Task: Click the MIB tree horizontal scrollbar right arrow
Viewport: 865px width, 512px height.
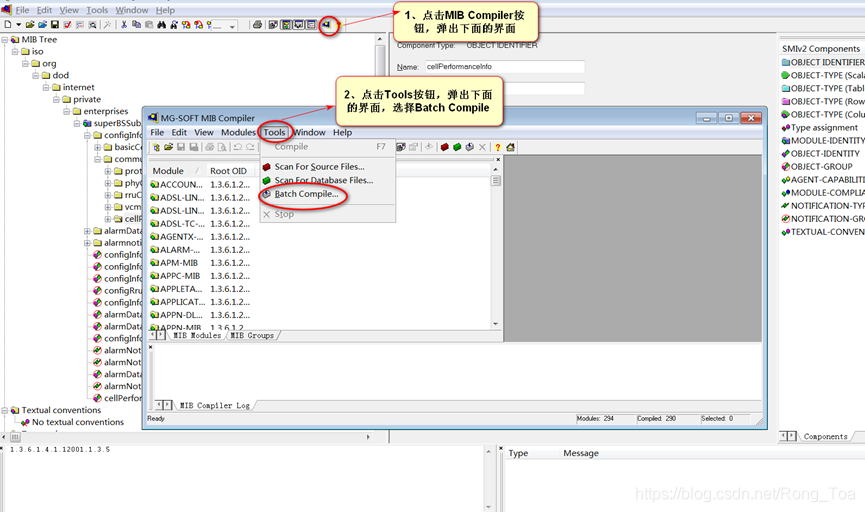Action: tap(369, 437)
